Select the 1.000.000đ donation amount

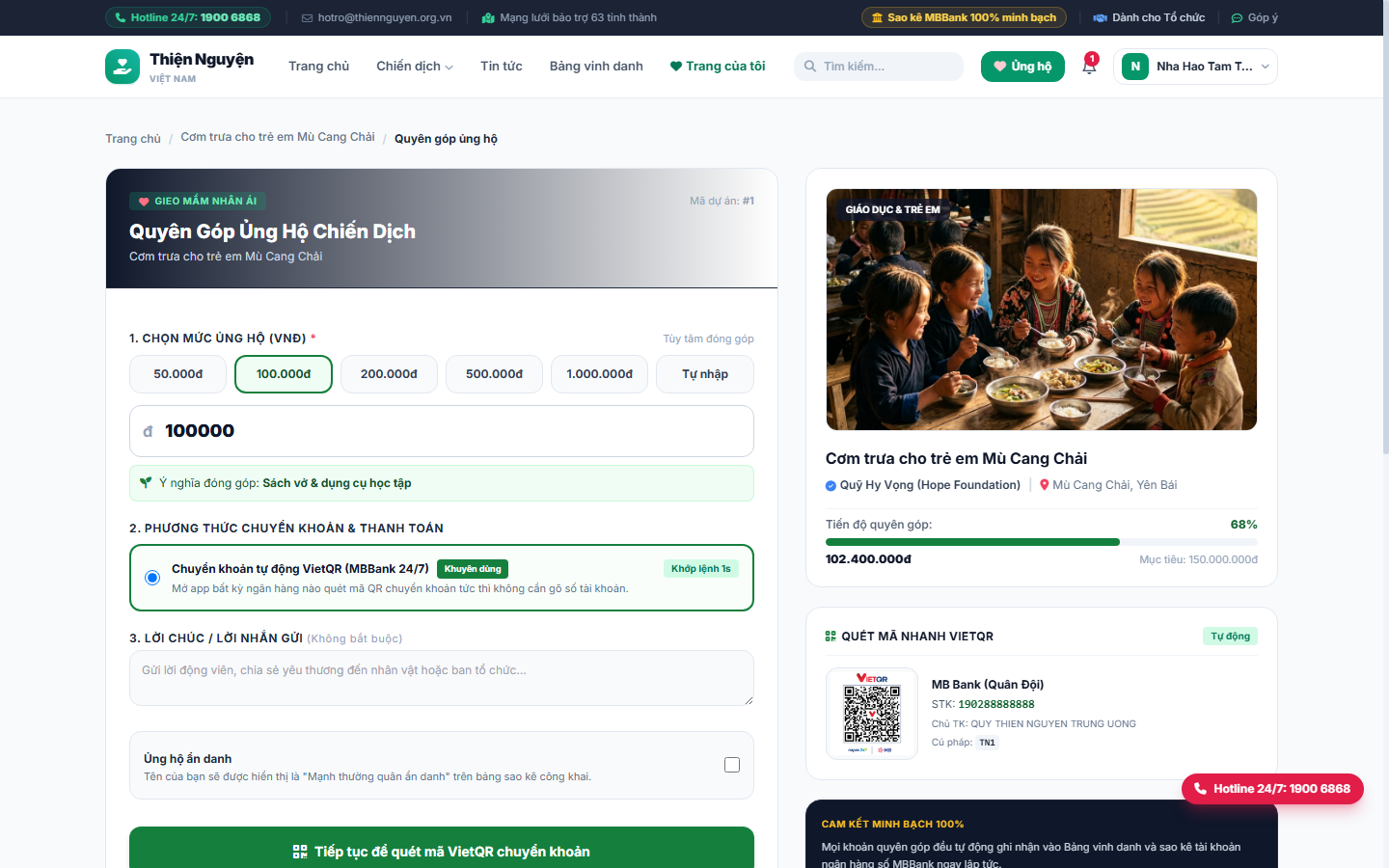(600, 374)
